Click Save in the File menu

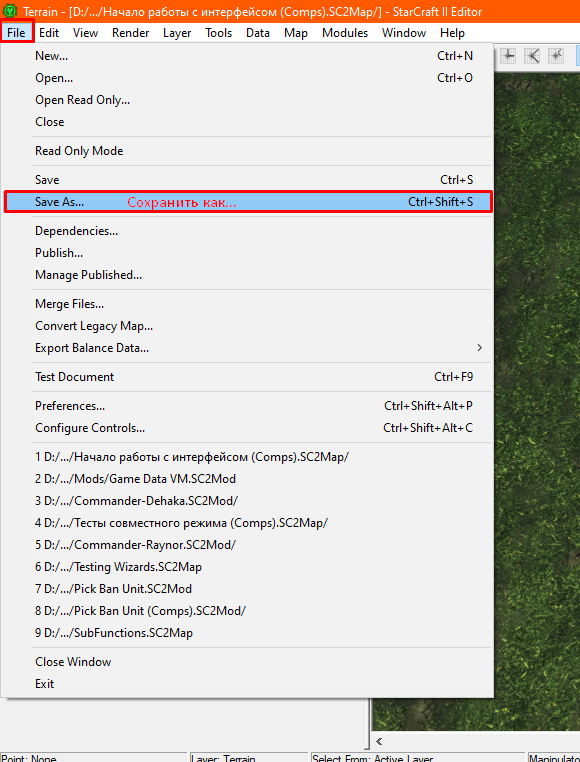pyautogui.click(x=248, y=180)
